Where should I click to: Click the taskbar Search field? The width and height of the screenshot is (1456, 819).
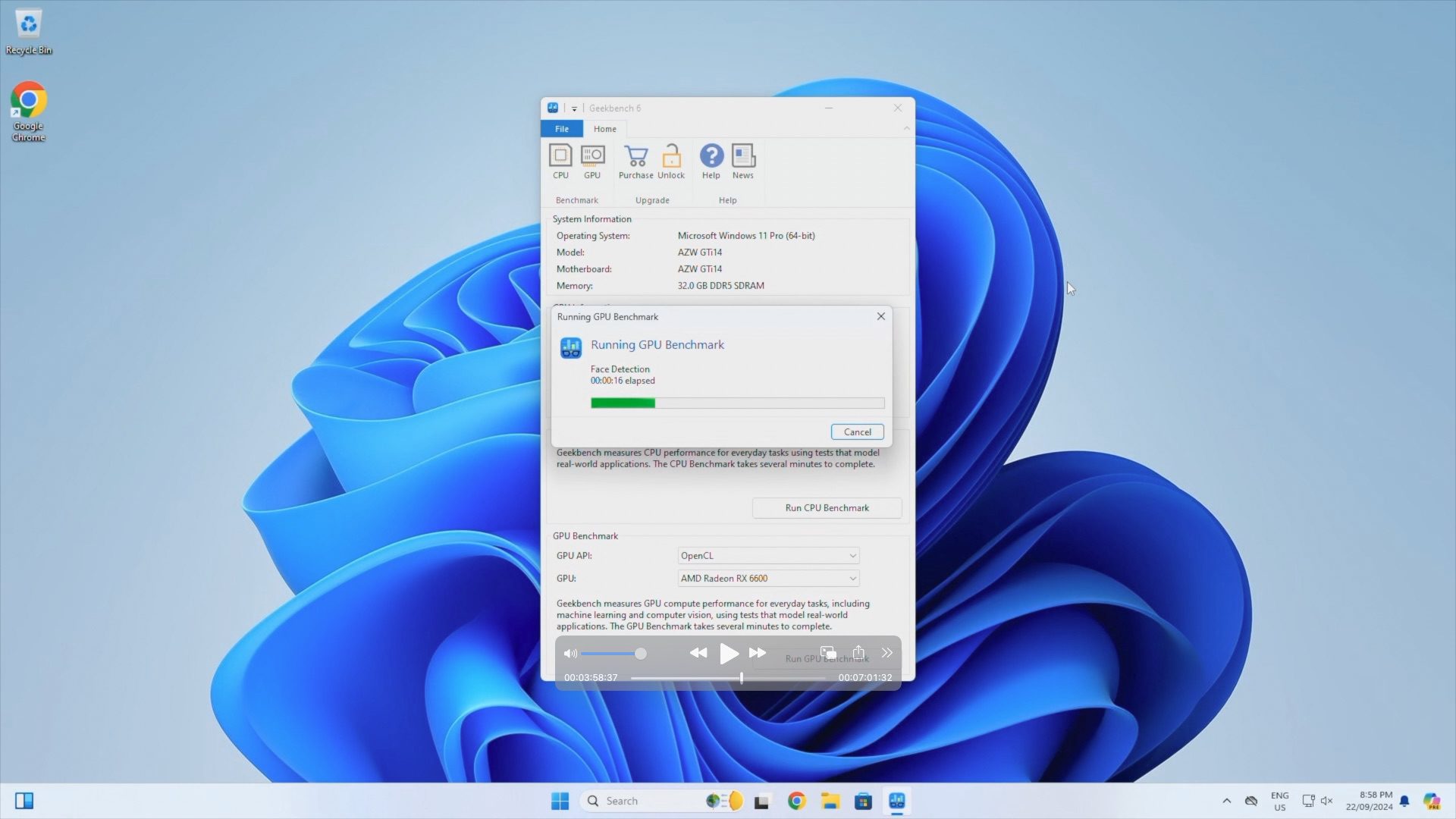click(x=652, y=800)
